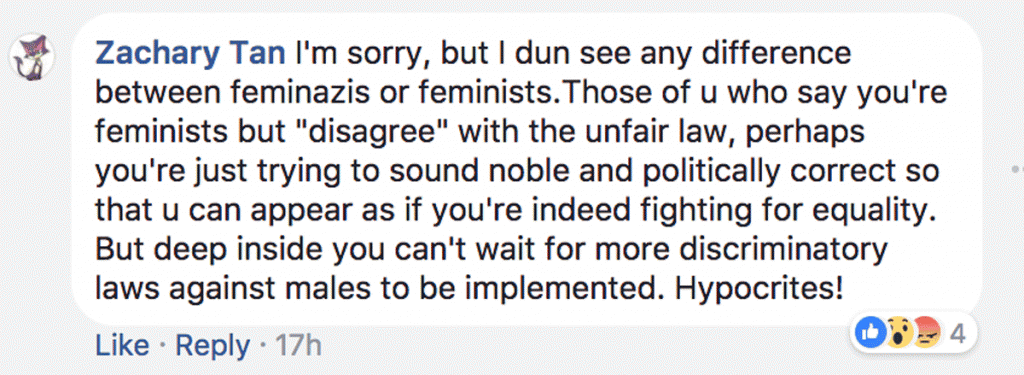This screenshot has height=375, width=1024.
Task: Open the 17h timestamp permalink
Action: click(x=298, y=346)
